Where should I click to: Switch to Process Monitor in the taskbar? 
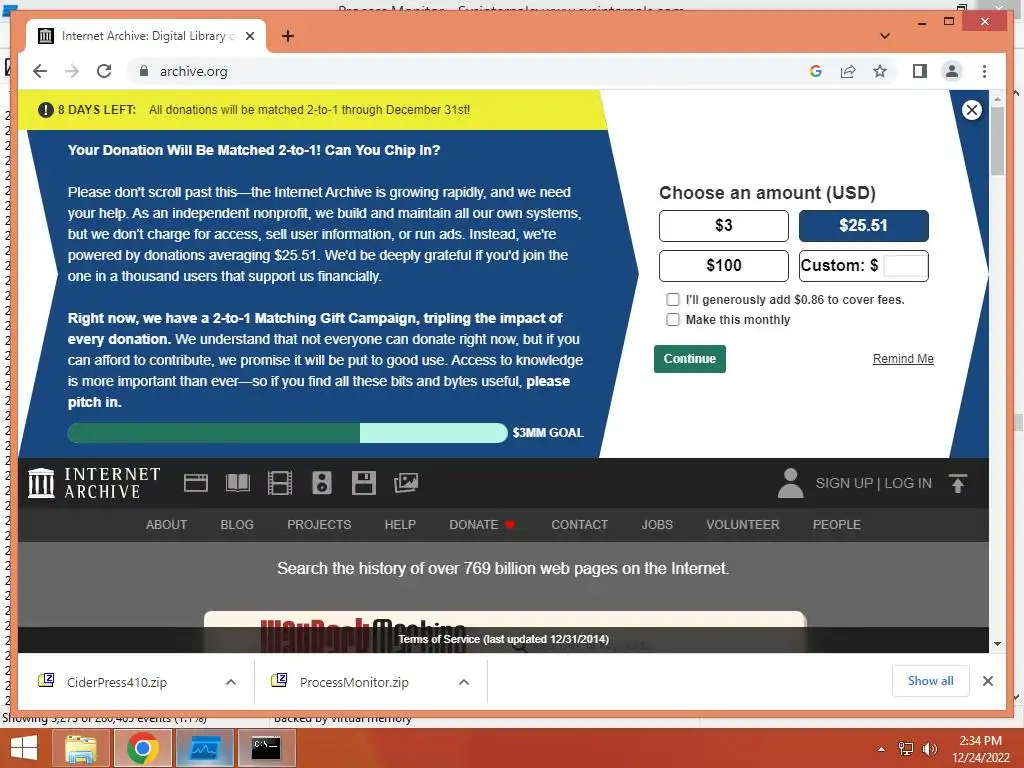point(204,748)
